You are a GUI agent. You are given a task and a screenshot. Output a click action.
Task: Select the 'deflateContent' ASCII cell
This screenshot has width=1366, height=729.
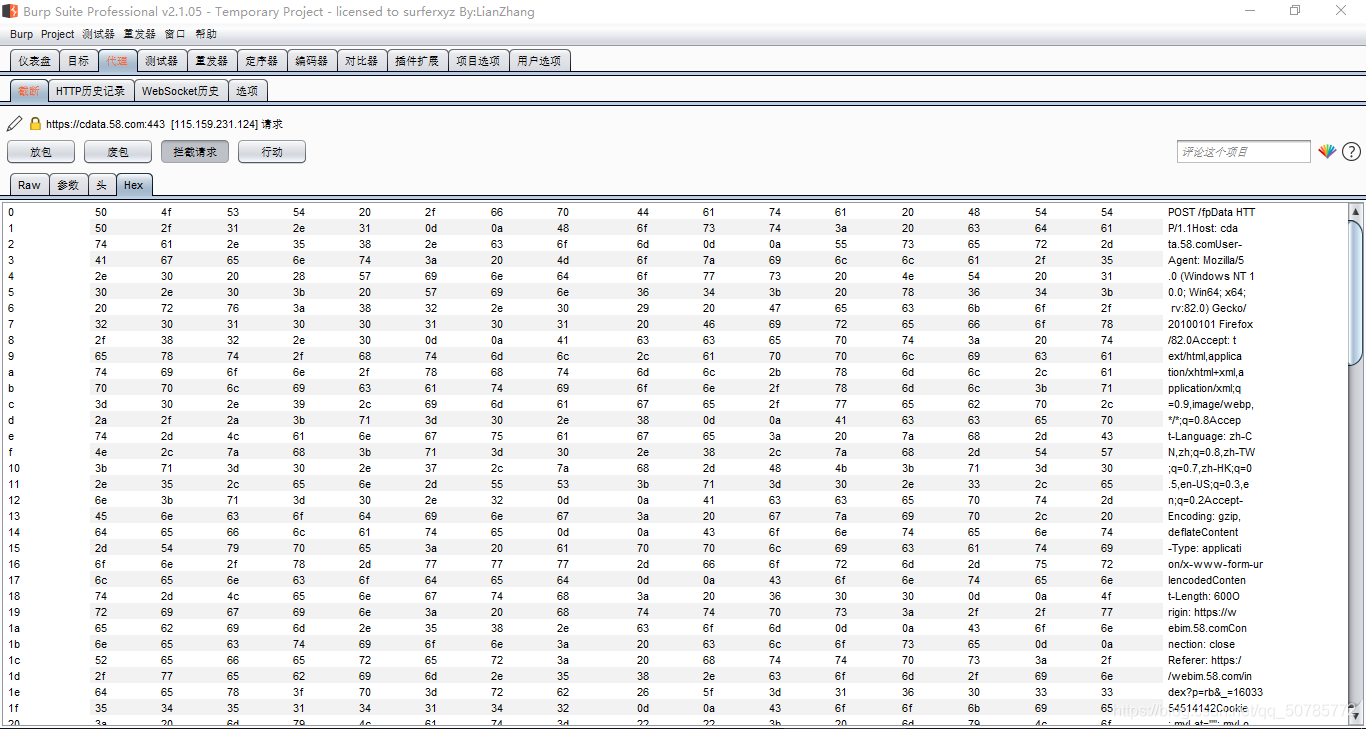tap(1203, 532)
